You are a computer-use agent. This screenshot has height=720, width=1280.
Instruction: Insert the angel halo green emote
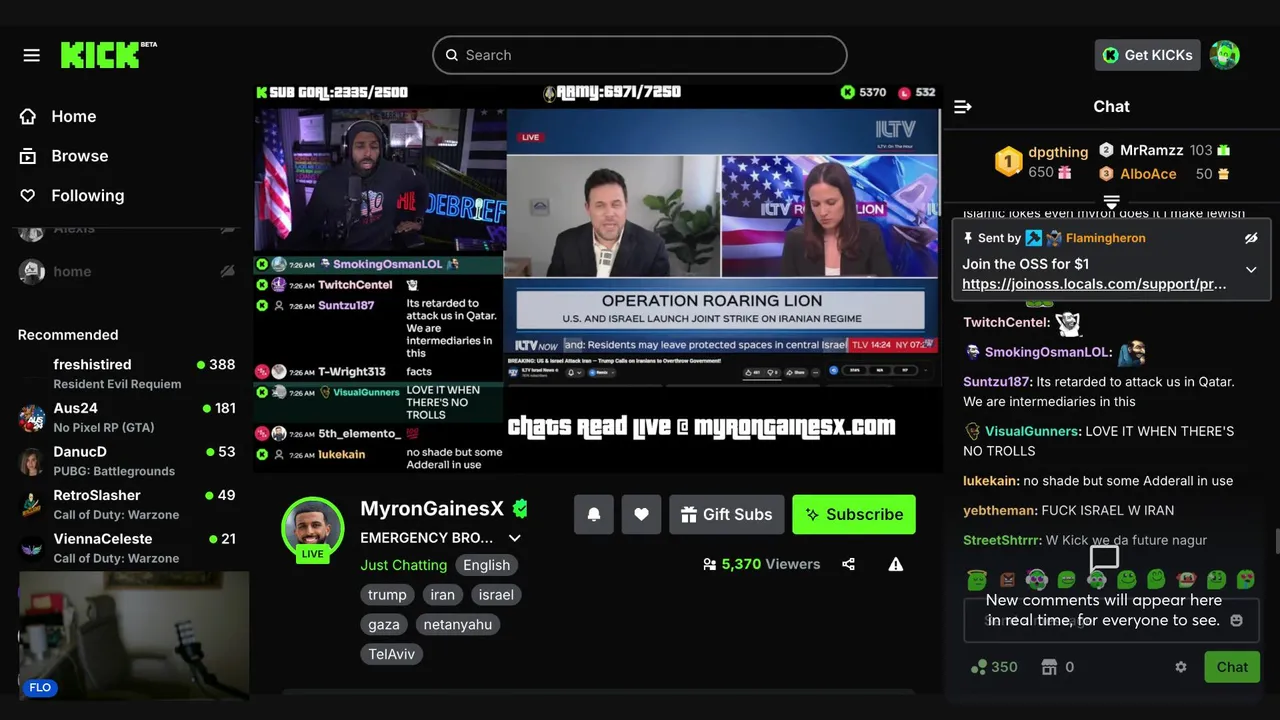pyautogui.click(x=977, y=579)
